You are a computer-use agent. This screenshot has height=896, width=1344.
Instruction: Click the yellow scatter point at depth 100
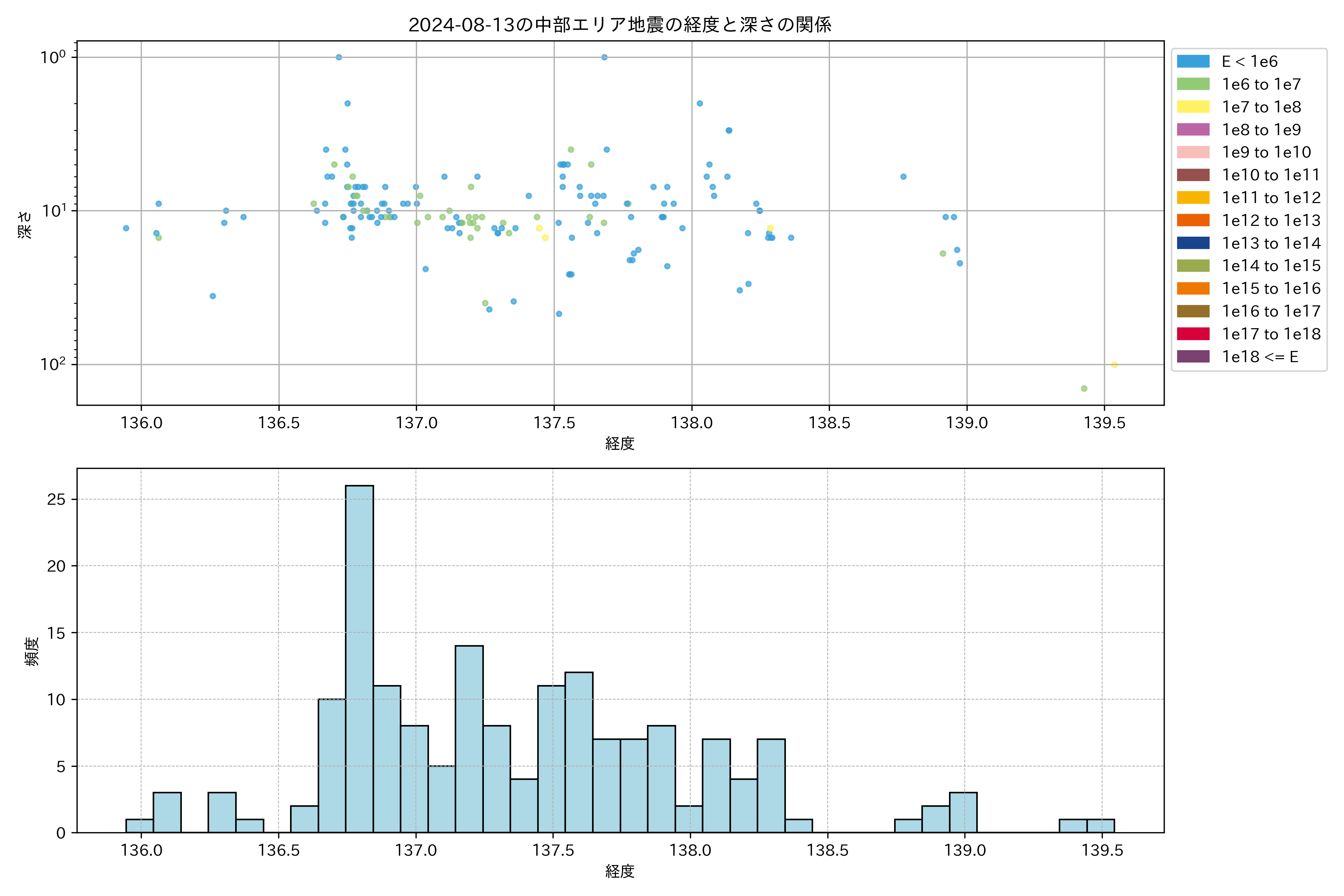coord(1114,365)
